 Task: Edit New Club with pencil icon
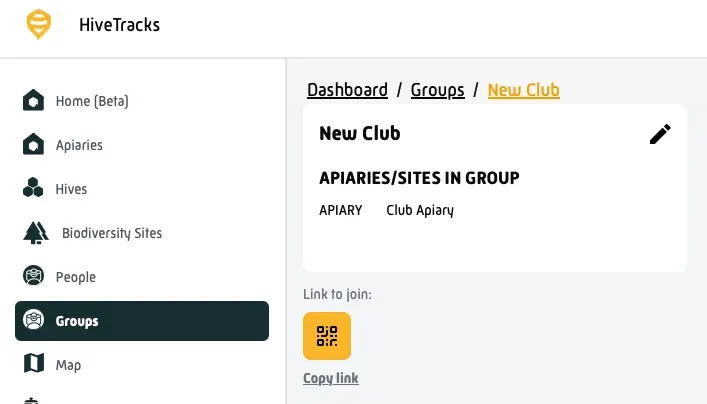pos(660,134)
